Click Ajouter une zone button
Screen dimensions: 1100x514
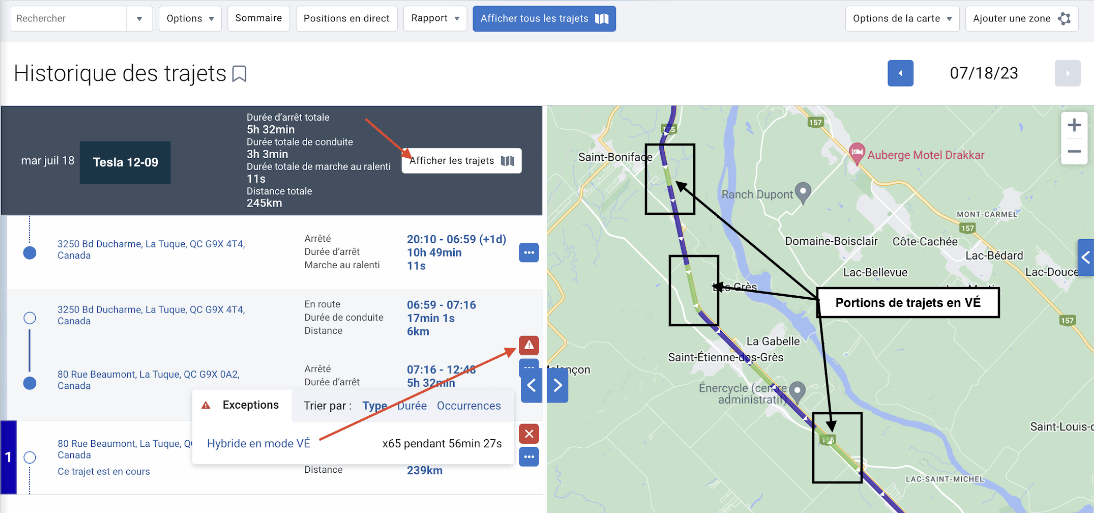1021,19
